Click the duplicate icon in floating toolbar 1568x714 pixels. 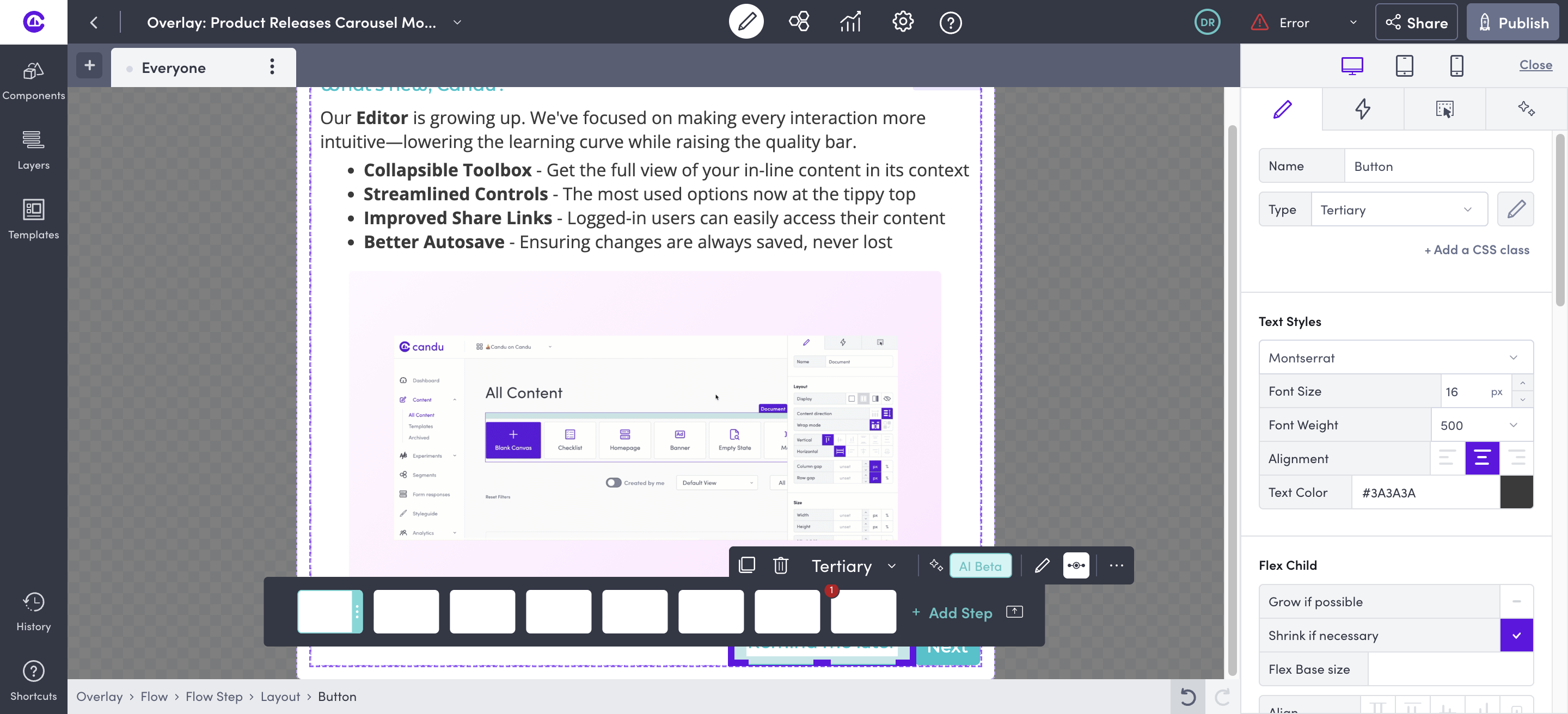(747, 565)
